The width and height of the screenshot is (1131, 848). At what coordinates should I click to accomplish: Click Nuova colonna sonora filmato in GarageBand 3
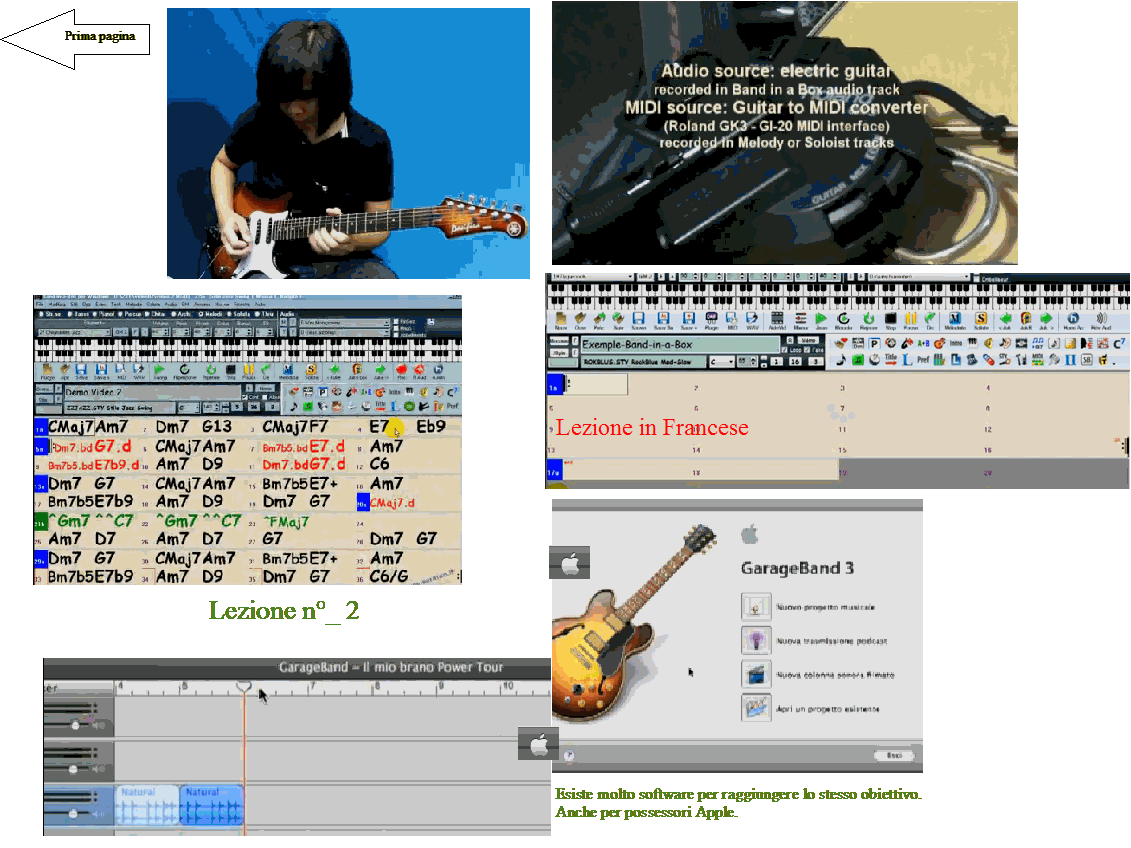tap(818, 675)
